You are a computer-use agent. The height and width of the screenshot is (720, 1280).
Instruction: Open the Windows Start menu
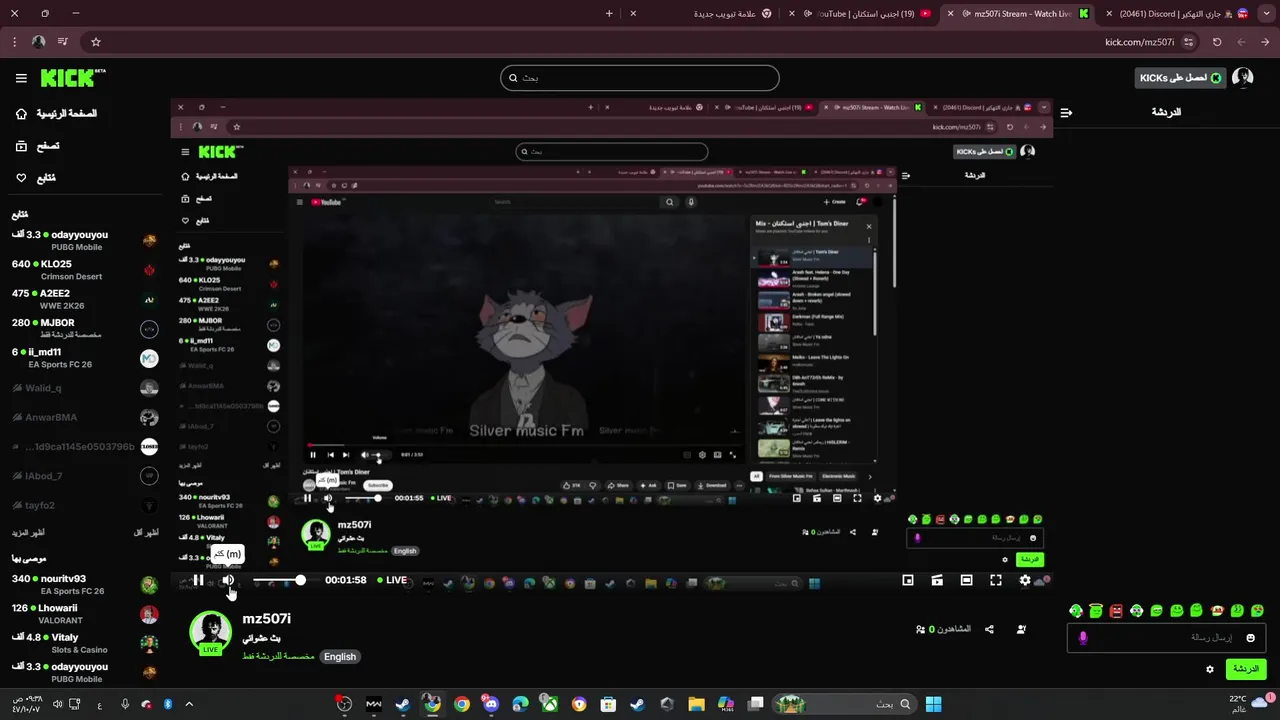tap(933, 704)
